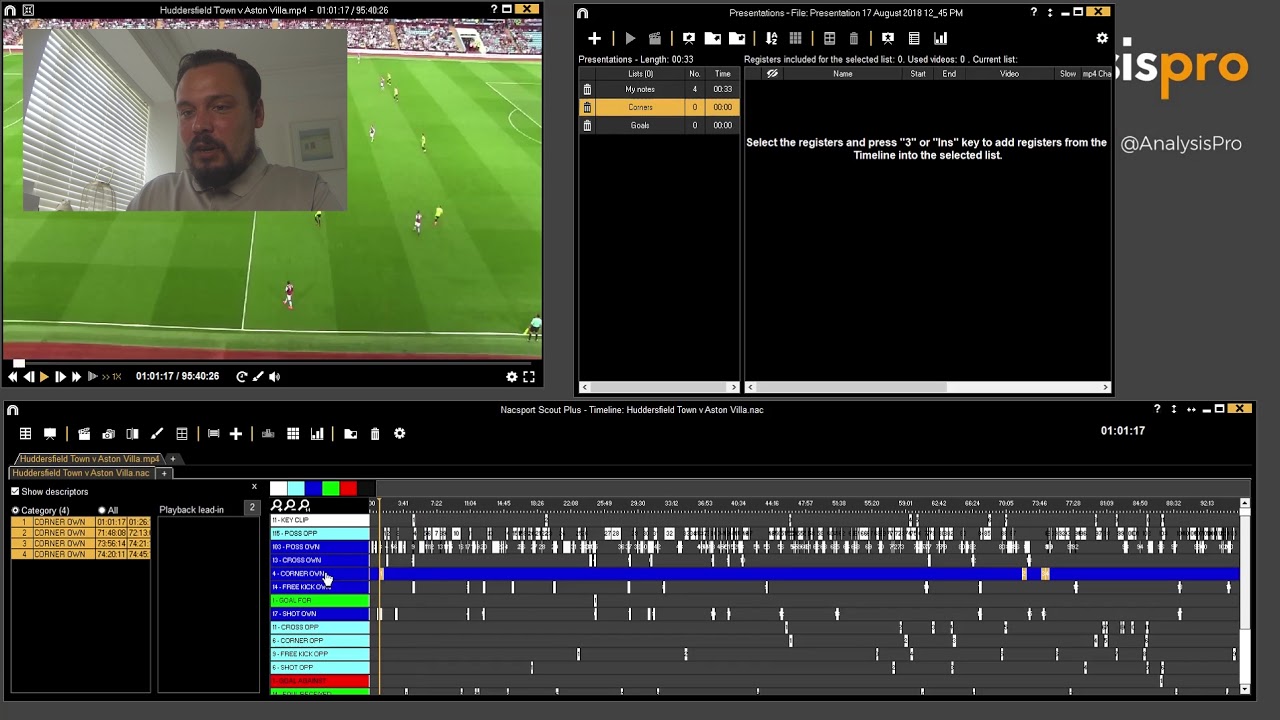
Task: Select the drawing brush in Timeline toolbar
Action: 157,434
